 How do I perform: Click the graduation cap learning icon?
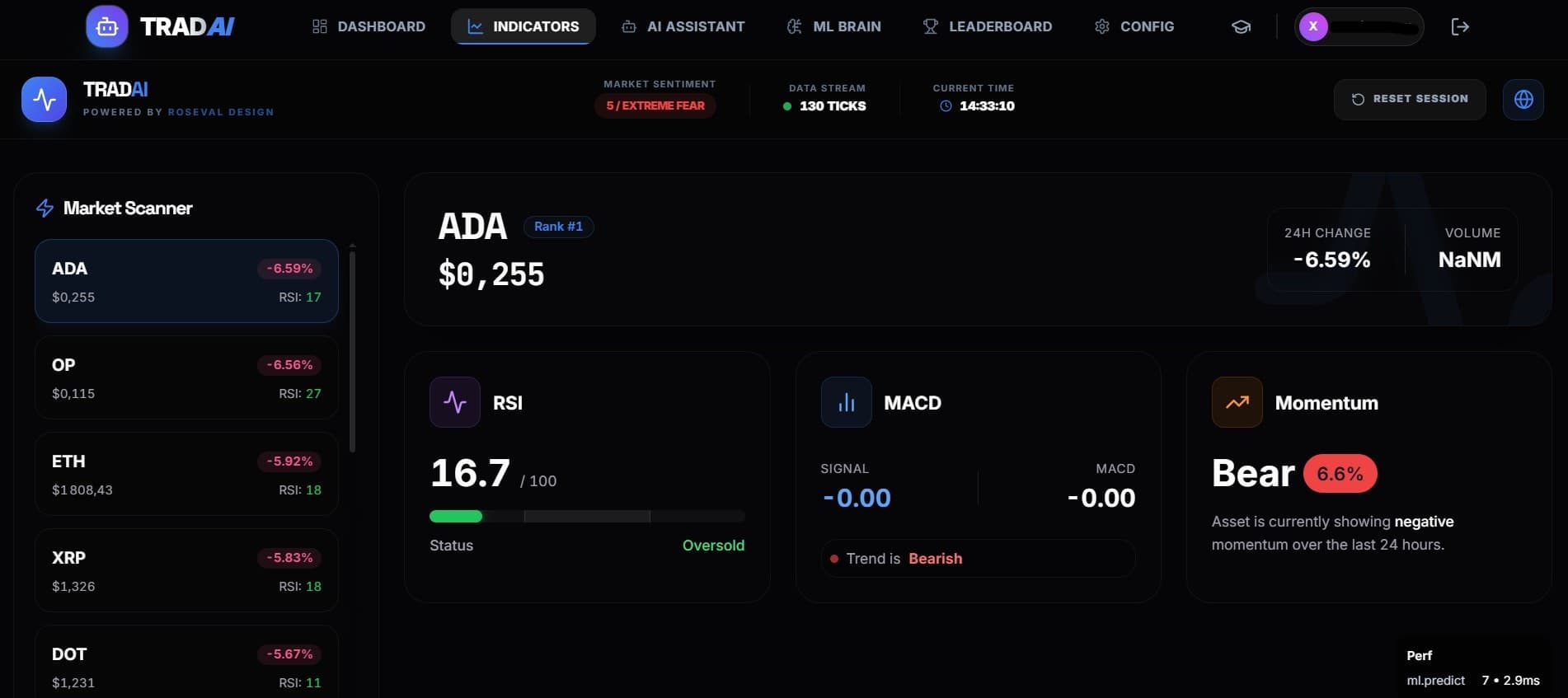[1240, 26]
